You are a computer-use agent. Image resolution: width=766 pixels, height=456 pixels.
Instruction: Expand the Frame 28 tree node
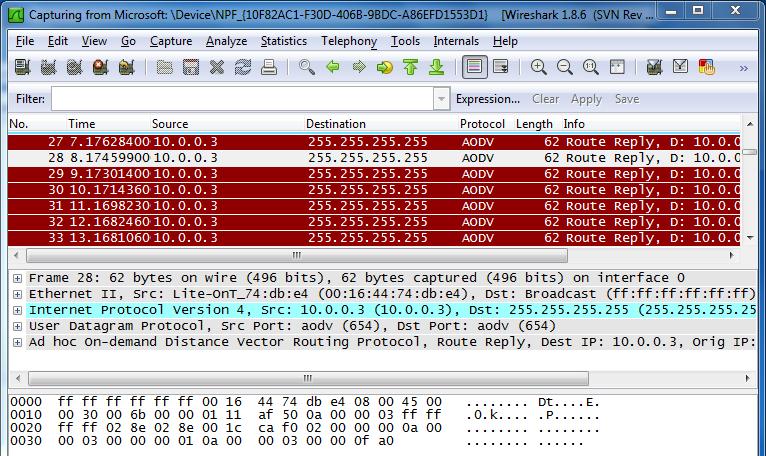click(x=18, y=278)
